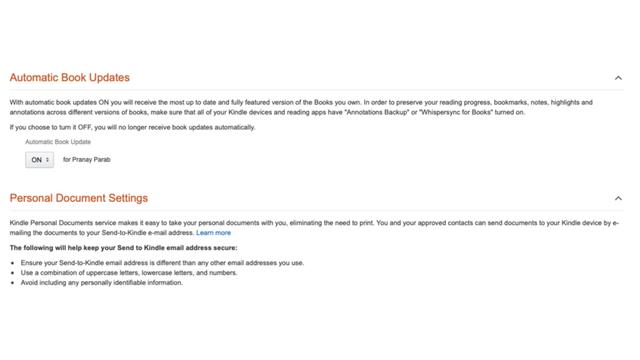
Task: Click the second bullet point marker
Action: click(x=13, y=273)
